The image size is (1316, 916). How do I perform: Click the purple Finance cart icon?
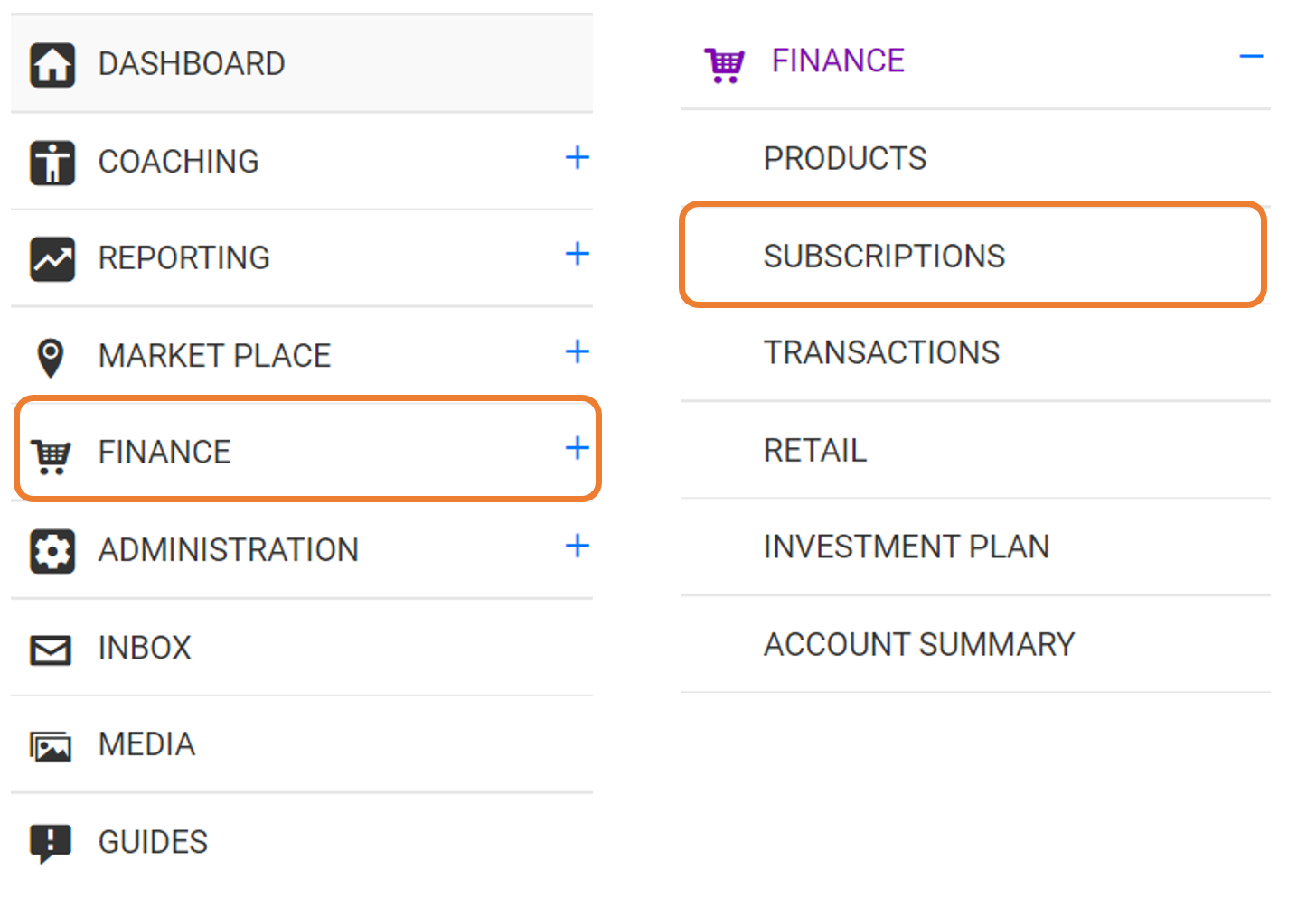tap(724, 65)
